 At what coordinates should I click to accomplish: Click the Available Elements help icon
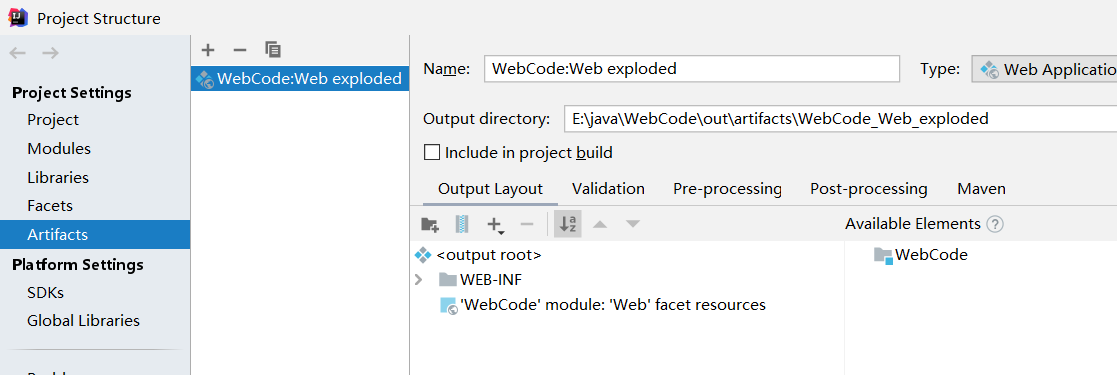click(x=995, y=225)
